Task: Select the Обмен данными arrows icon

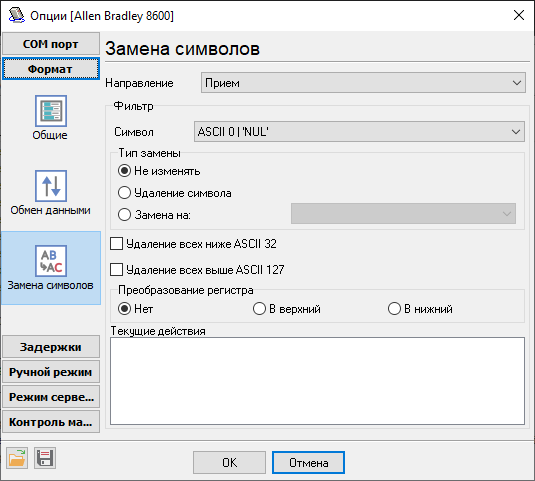Action: pyautogui.click(x=50, y=186)
